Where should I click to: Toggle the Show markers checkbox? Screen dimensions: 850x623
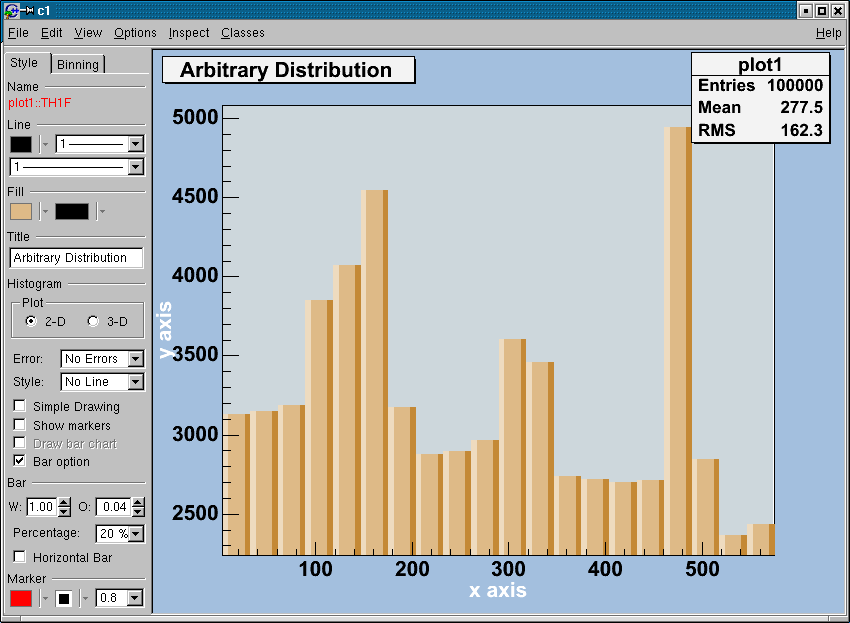(x=20, y=426)
